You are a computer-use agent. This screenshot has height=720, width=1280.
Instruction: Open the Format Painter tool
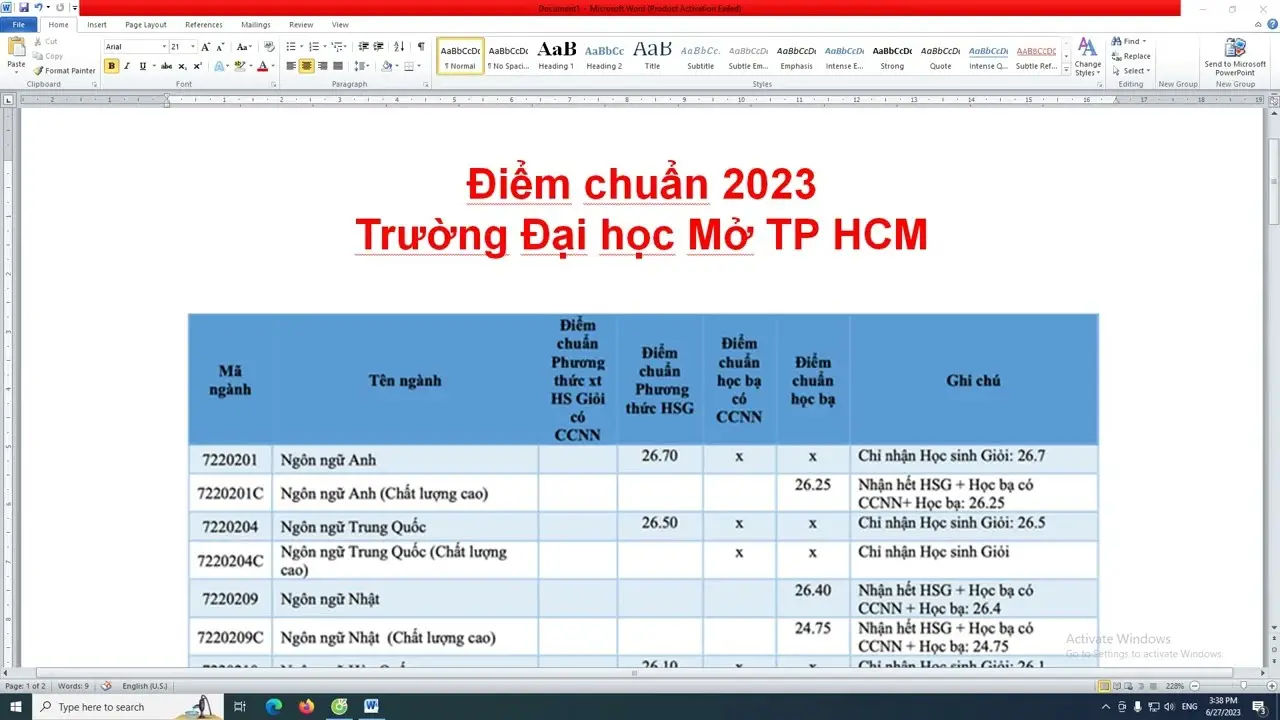pos(64,70)
